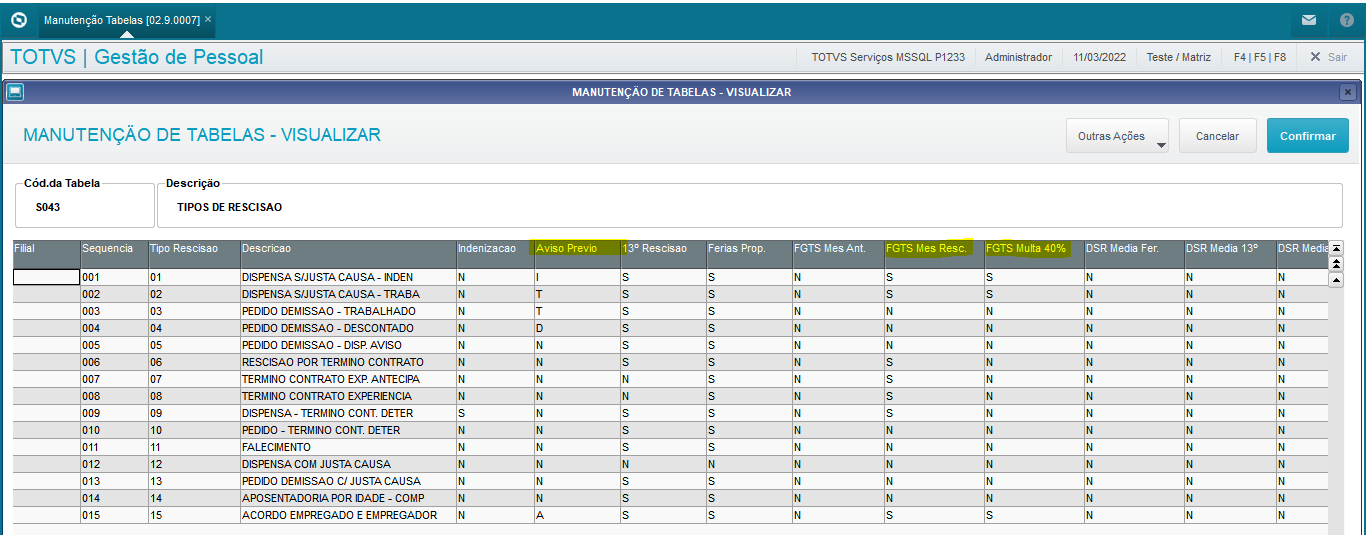
Task: Click Indenizacao value S in row 009
Action: 494,413
